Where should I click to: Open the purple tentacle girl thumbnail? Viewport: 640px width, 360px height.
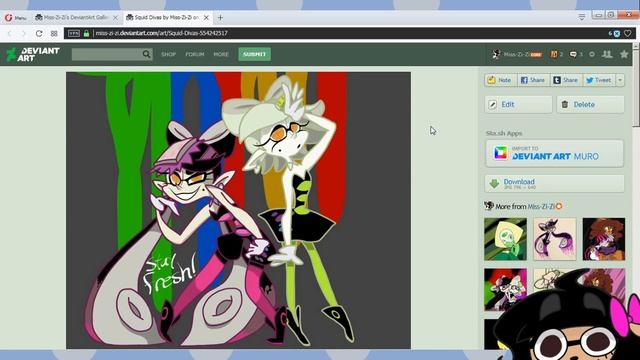click(x=554, y=239)
